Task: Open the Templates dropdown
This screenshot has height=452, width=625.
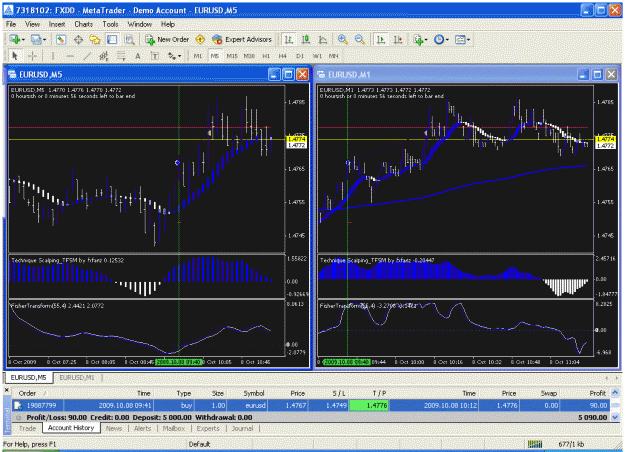Action: point(463,39)
